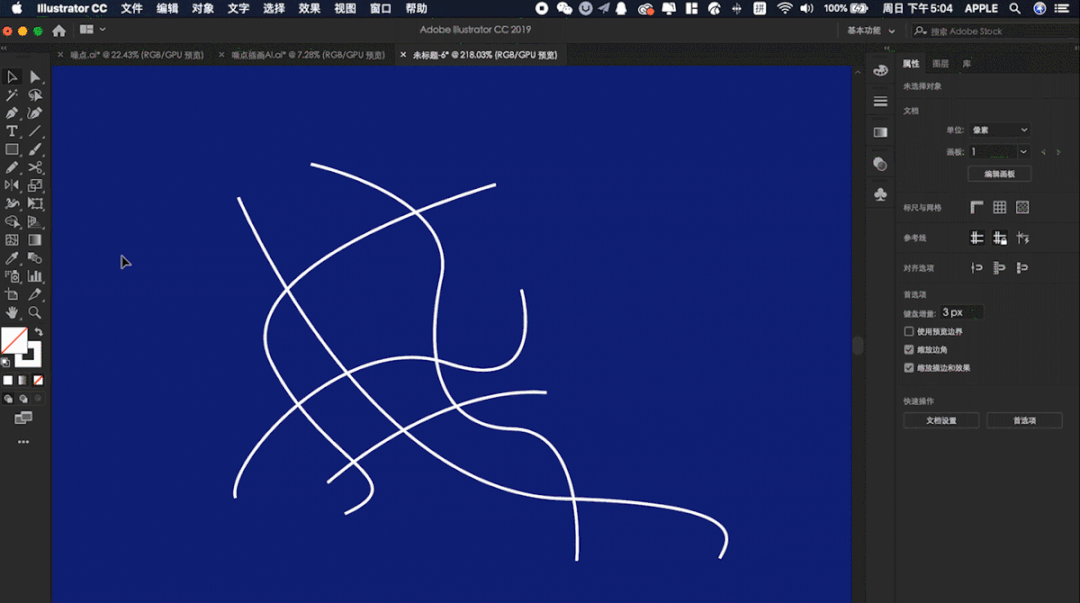
Task: Select the Type tool
Action: tap(12, 131)
